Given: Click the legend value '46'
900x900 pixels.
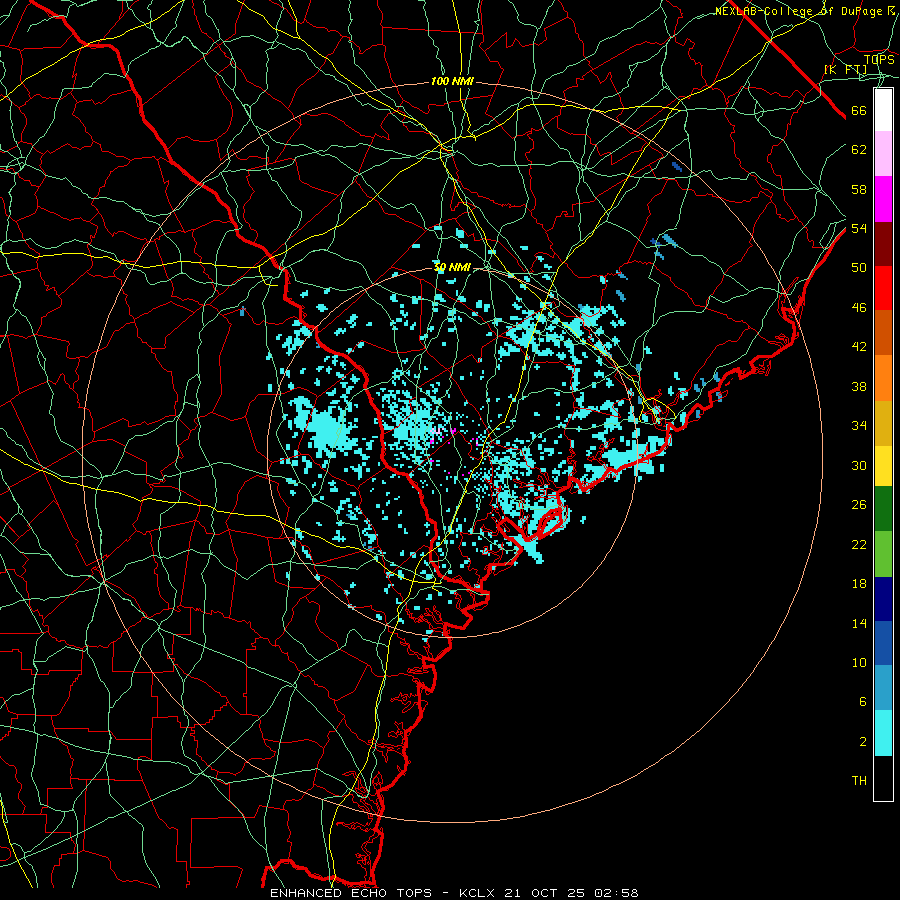Looking at the screenshot, I should [859, 308].
